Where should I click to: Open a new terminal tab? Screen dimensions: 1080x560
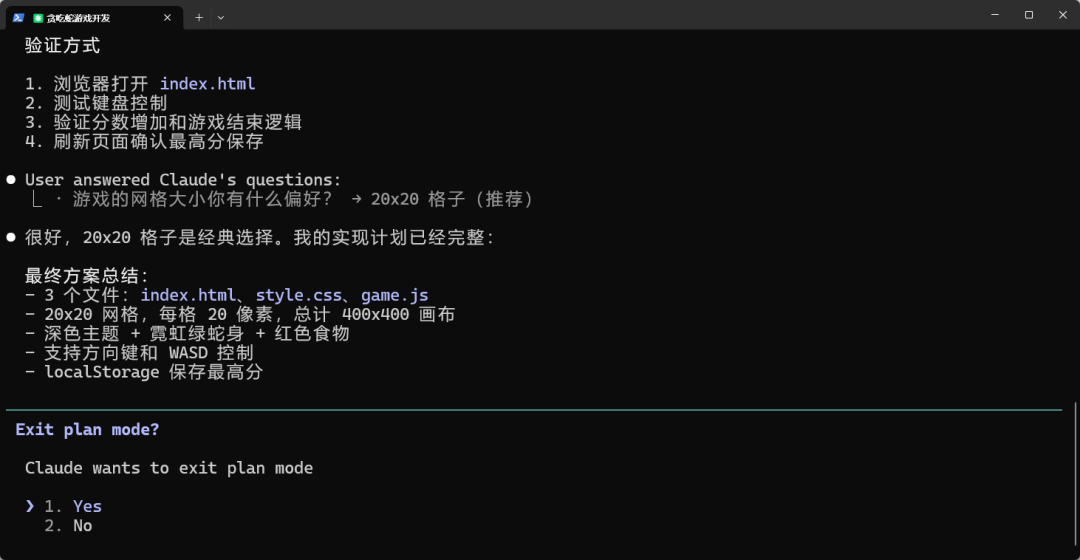199,17
